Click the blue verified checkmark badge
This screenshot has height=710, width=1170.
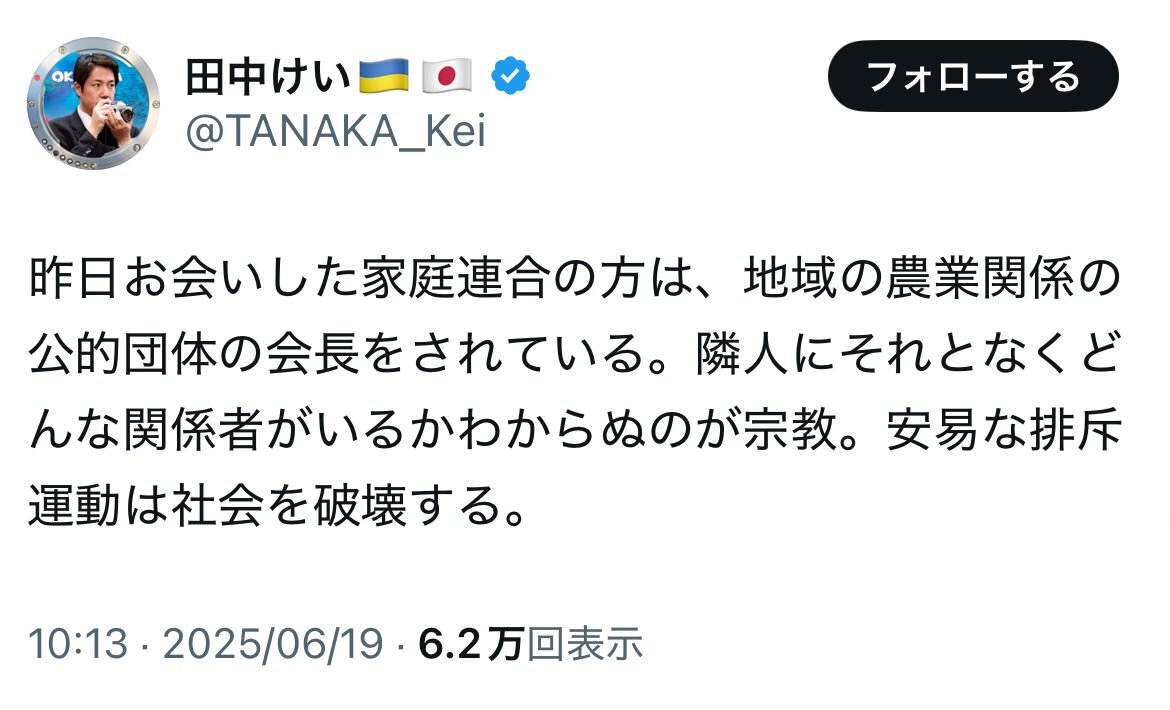tap(510, 76)
